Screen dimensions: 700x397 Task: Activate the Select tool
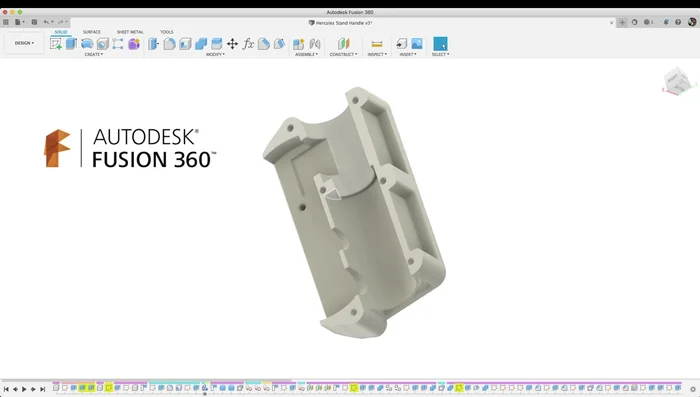440,44
